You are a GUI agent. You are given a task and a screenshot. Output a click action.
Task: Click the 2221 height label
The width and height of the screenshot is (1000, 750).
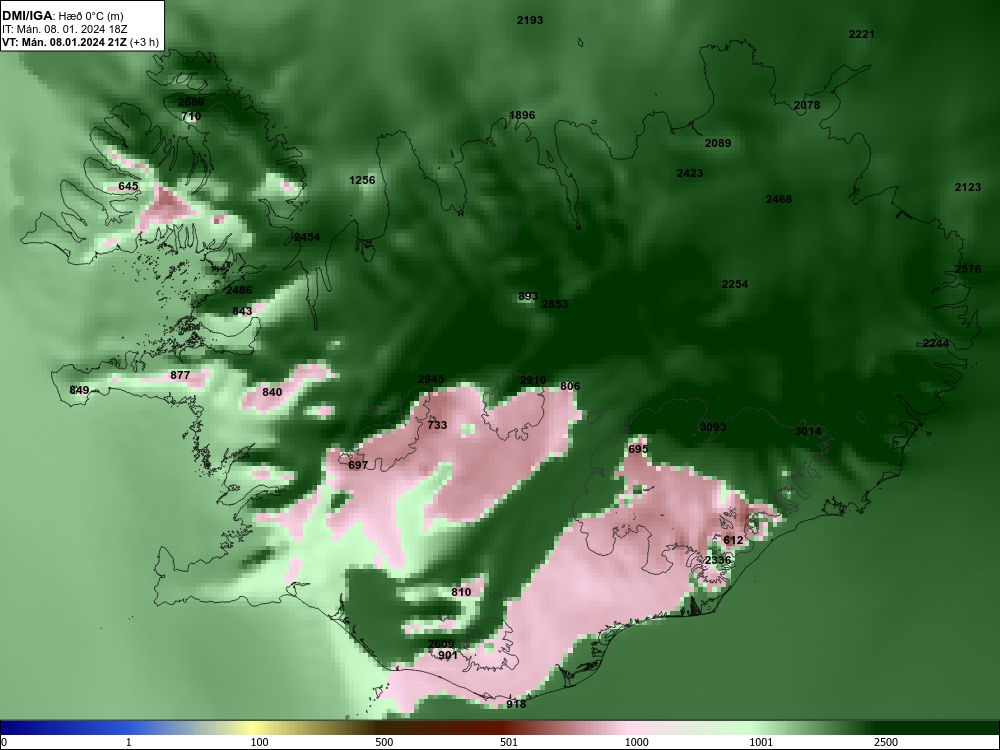pos(862,34)
